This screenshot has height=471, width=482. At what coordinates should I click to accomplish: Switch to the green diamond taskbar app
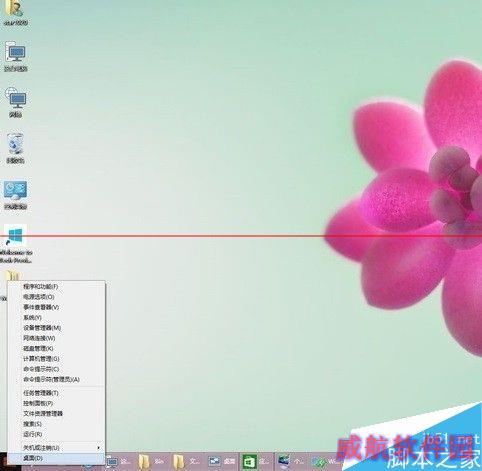pos(325,462)
